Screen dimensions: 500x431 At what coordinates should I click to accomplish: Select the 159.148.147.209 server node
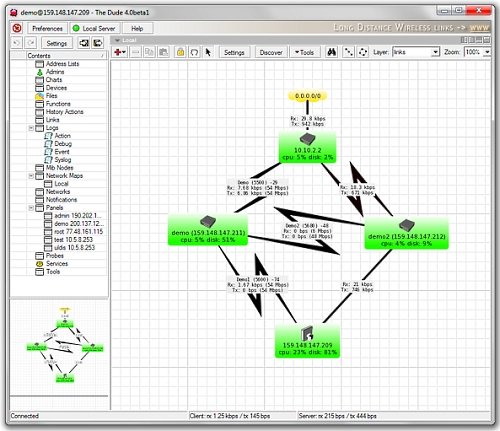[307, 341]
